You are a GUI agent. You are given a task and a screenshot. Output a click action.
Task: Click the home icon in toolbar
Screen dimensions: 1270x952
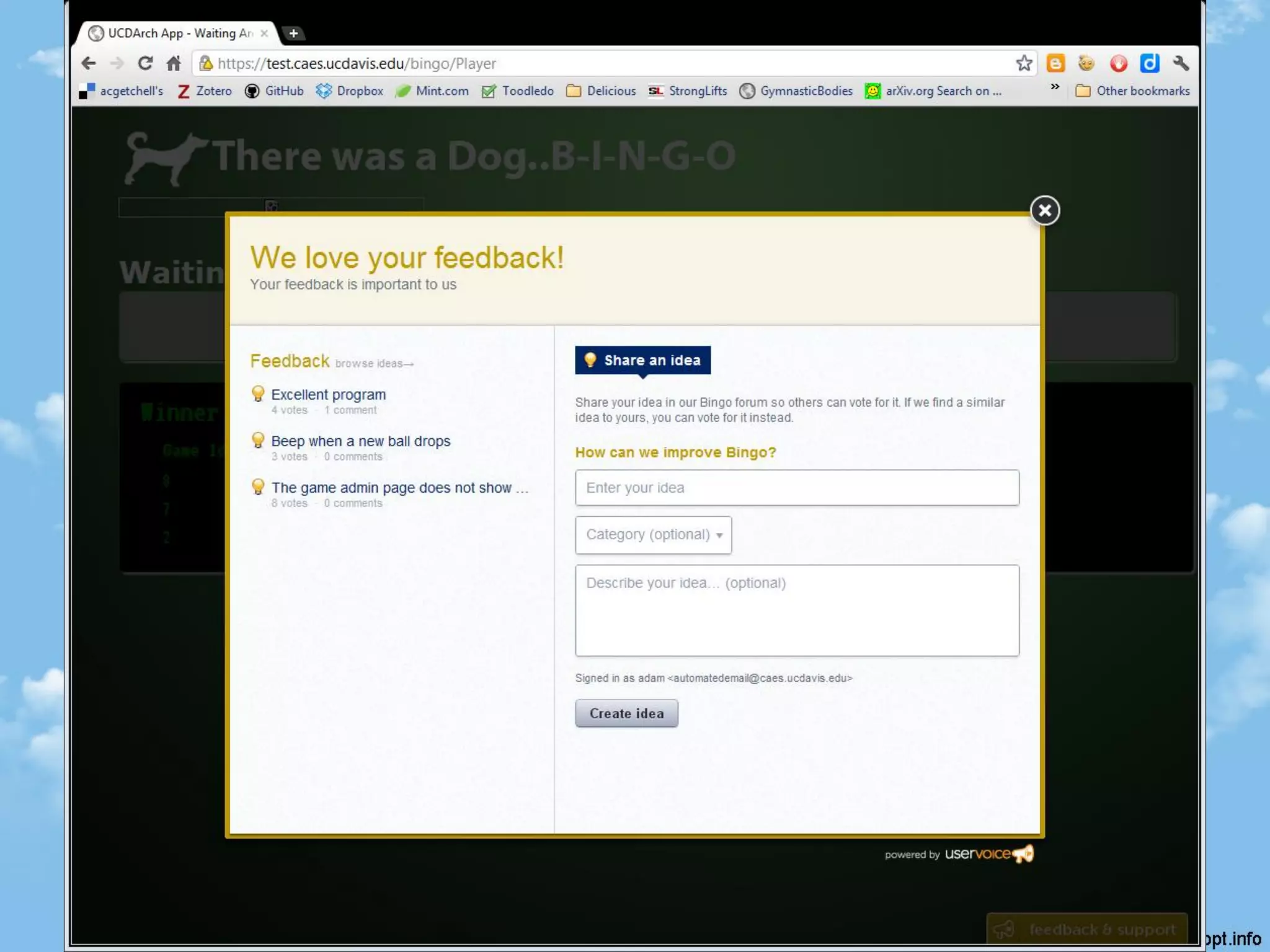[174, 63]
